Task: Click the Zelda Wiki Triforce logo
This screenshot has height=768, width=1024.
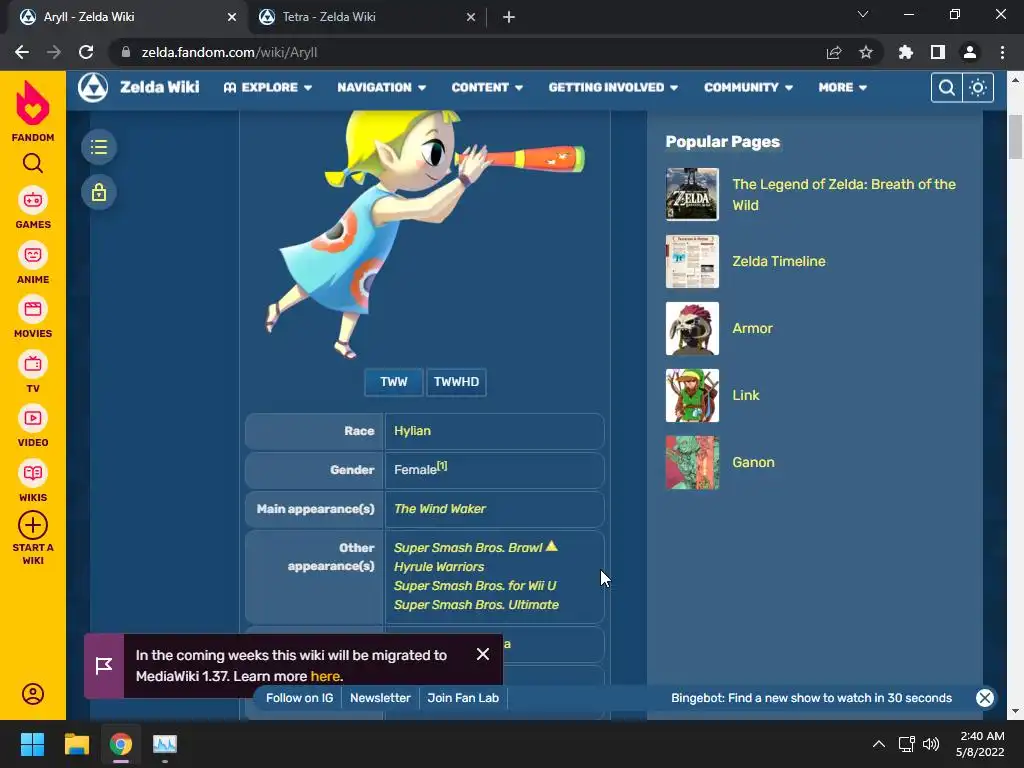Action: coord(93,88)
